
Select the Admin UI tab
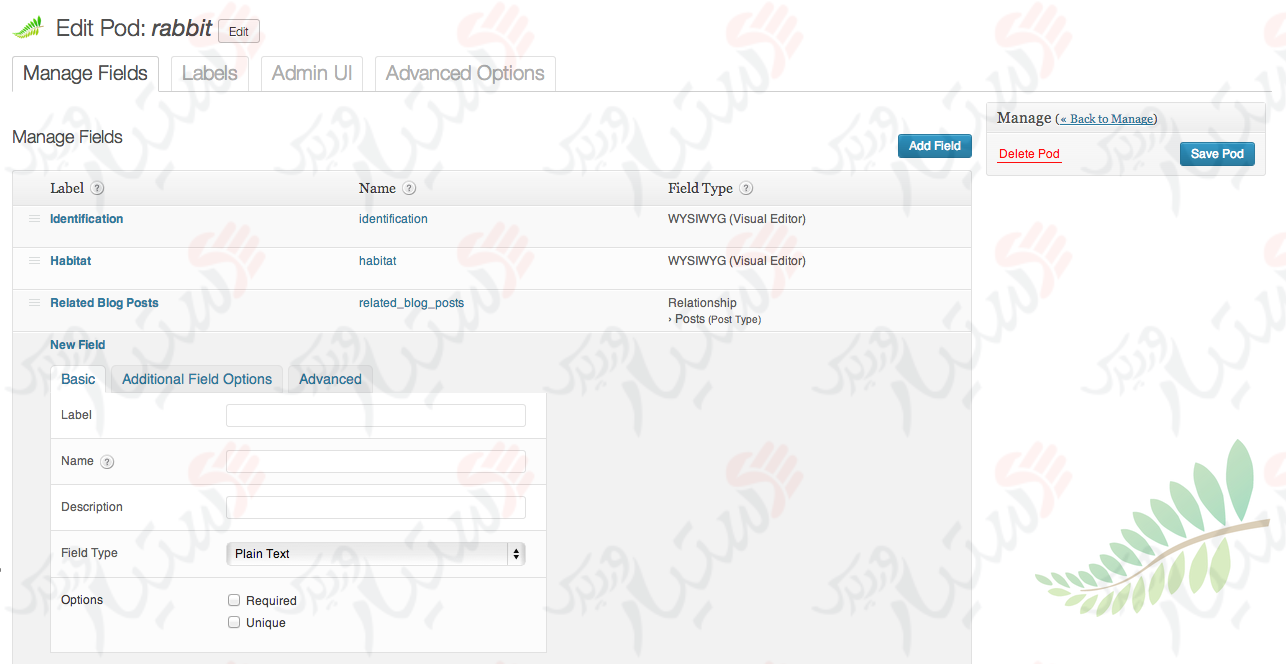[x=311, y=73]
